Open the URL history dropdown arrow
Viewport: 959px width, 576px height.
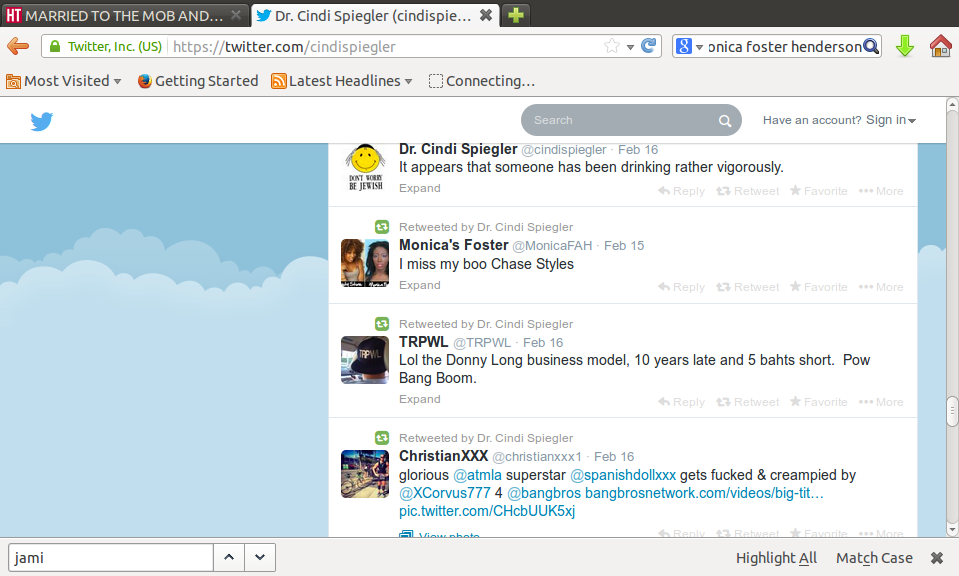pos(630,47)
